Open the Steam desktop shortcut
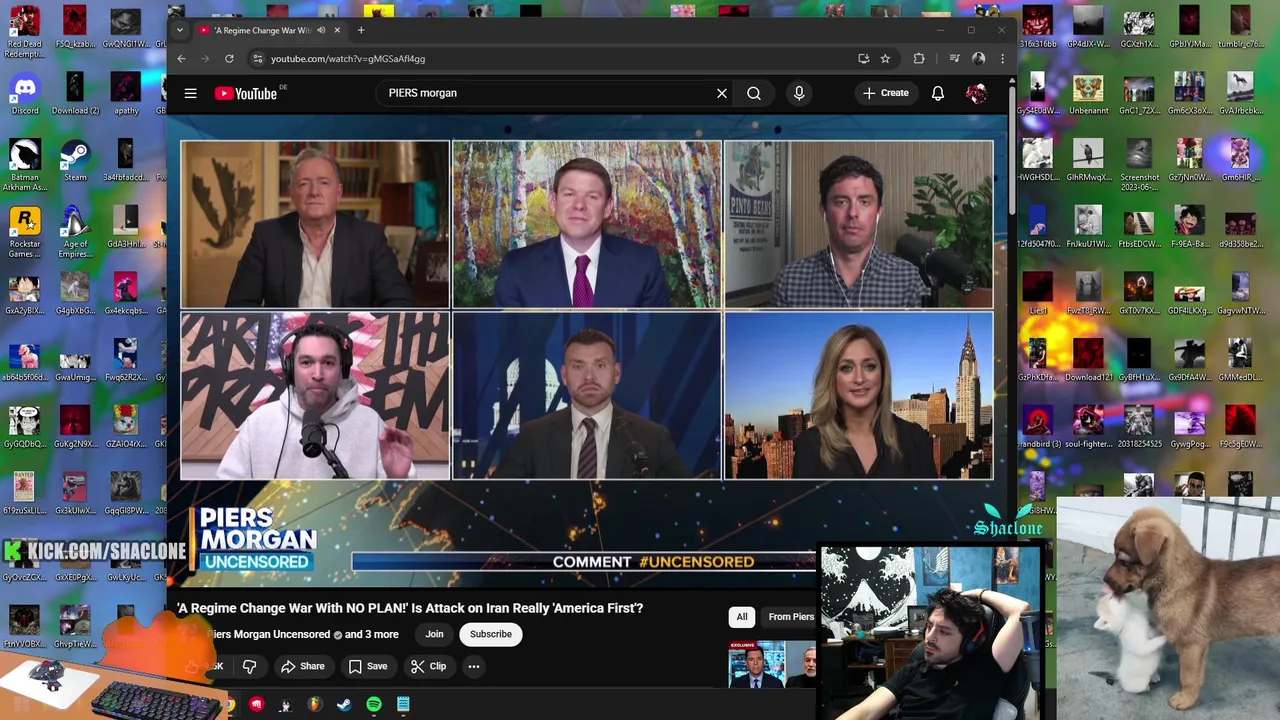 pyautogui.click(x=75, y=161)
